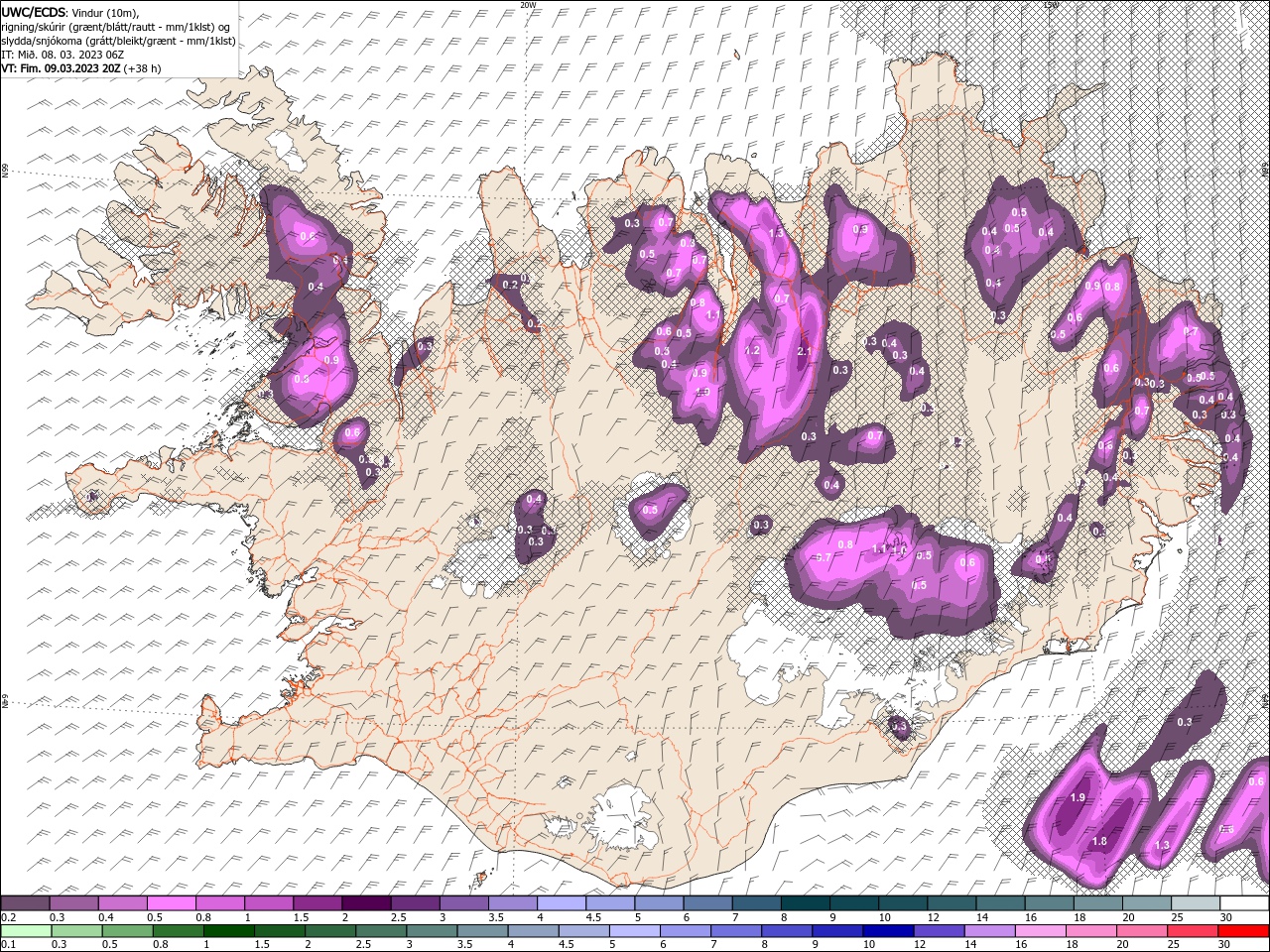Select the IT: Mið. 08. 03. 2023 06Z line
This screenshot has width=1270, height=952.
click(63, 55)
